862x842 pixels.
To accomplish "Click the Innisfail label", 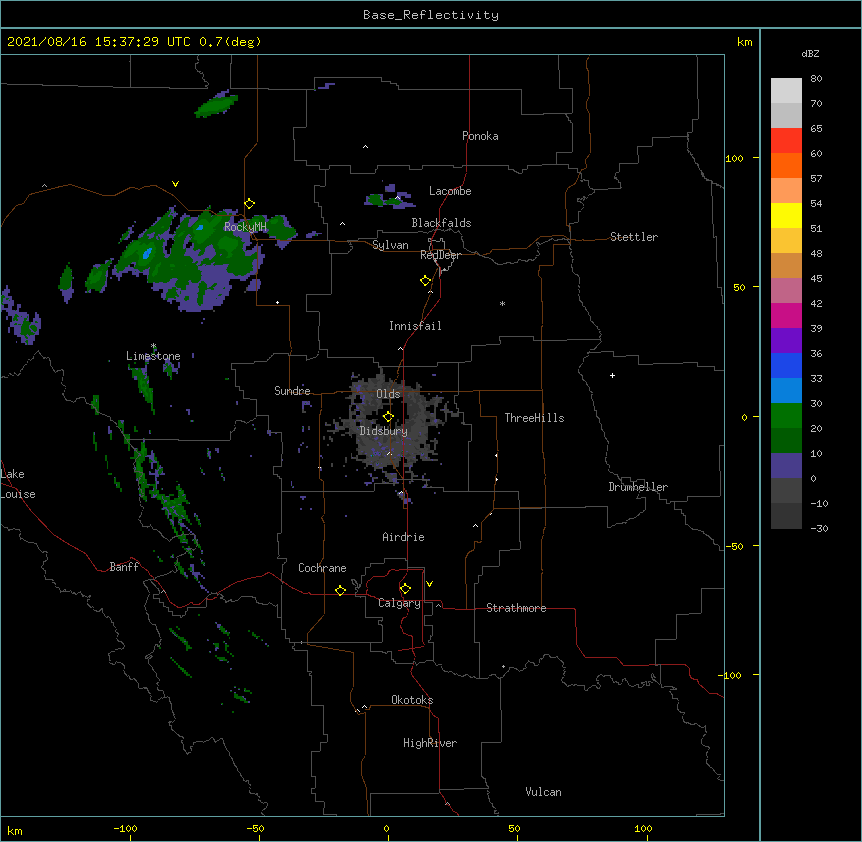I will click(415, 326).
